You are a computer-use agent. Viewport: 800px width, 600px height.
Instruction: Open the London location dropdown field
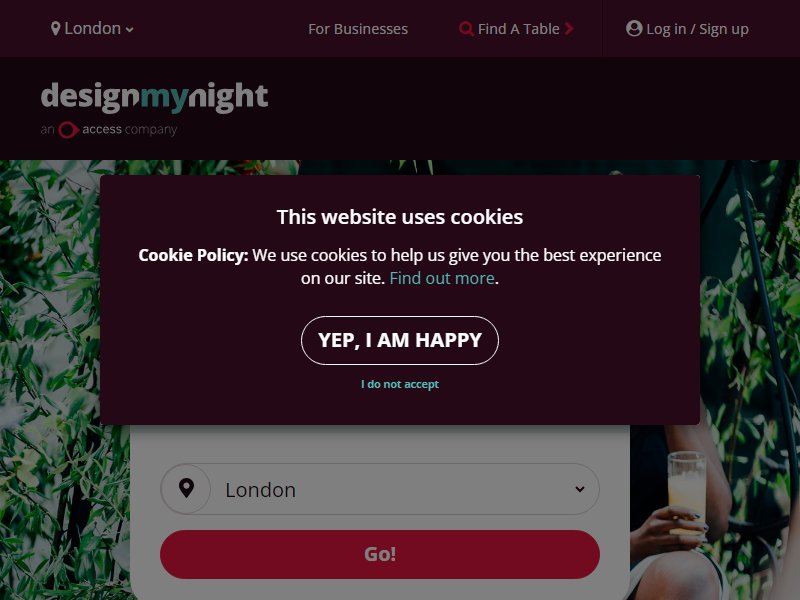point(380,489)
